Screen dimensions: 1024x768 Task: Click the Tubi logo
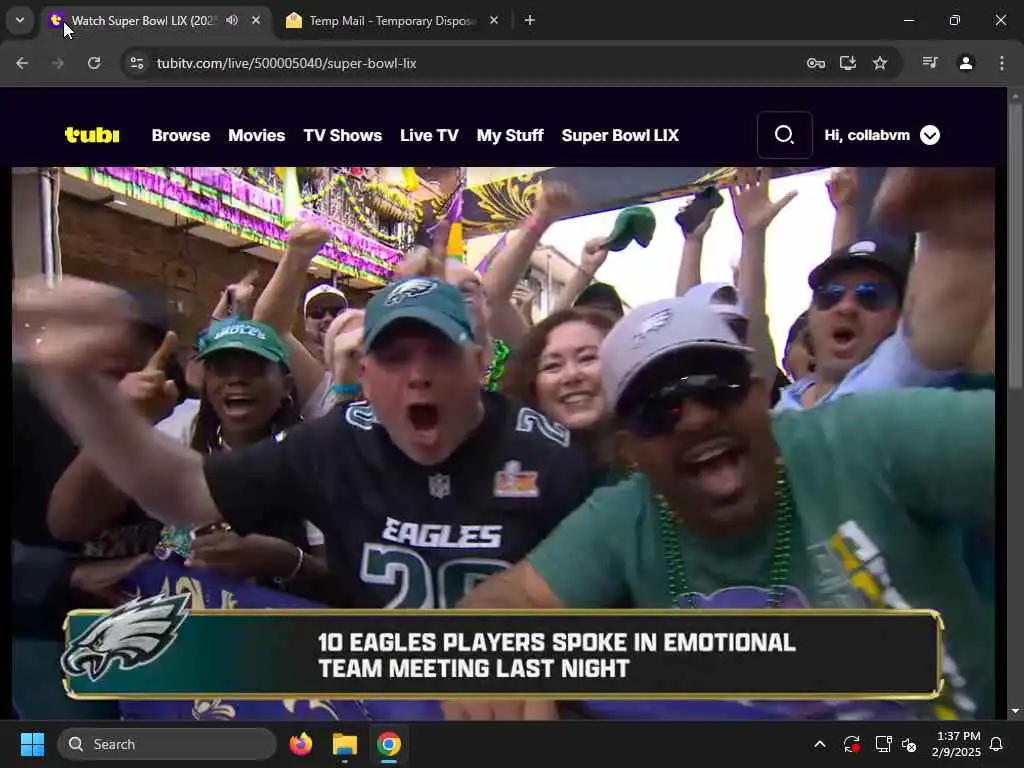[x=92, y=135]
